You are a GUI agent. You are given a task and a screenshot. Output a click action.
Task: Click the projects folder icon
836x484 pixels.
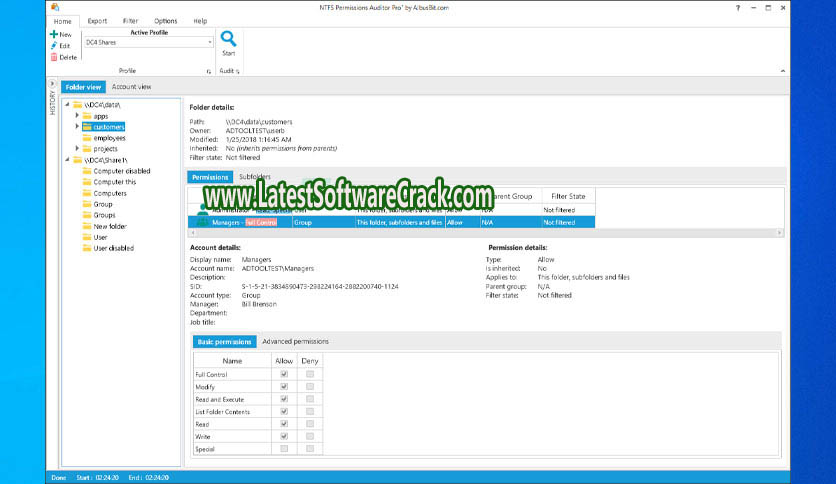87,149
